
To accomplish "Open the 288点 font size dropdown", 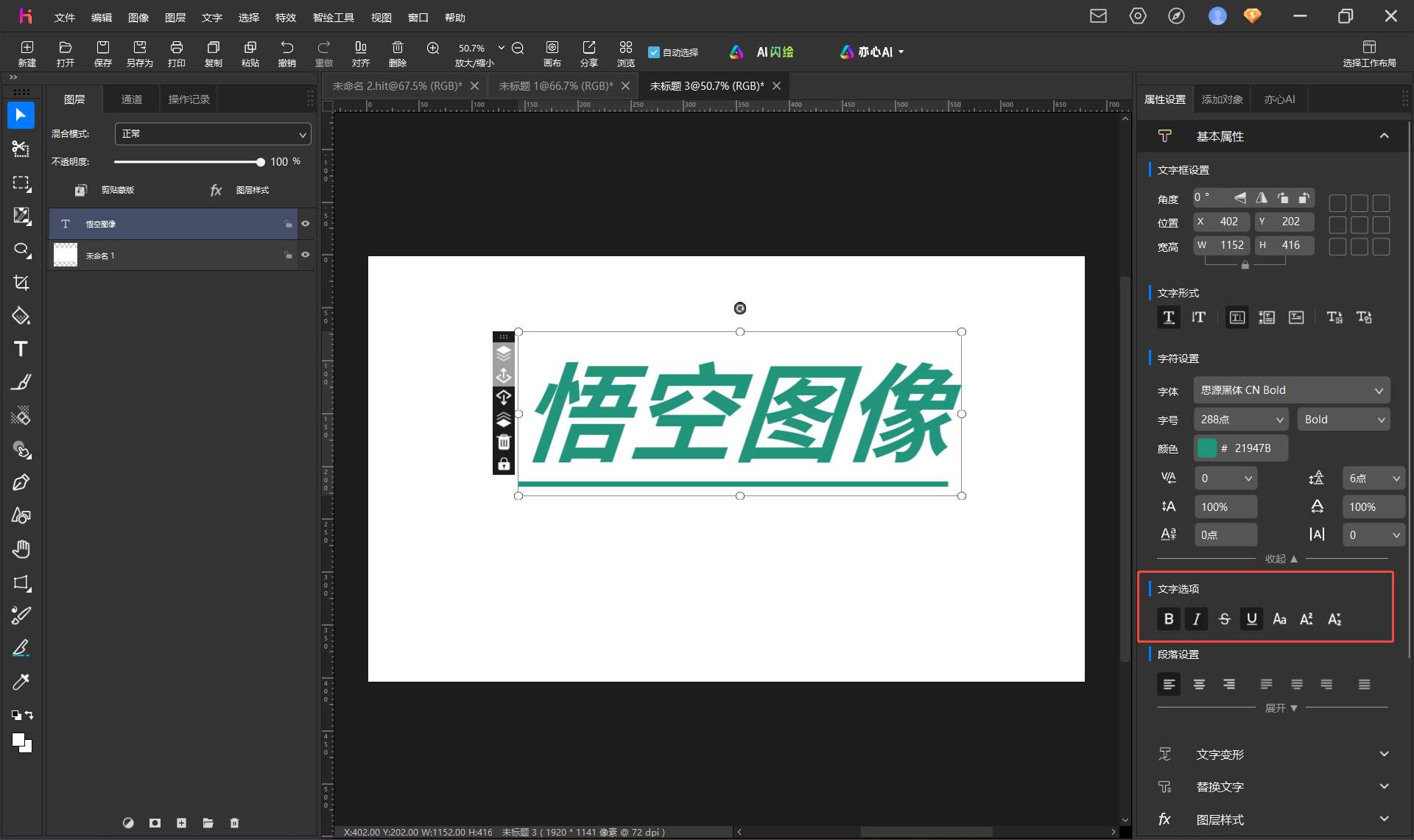I will coord(1241,420).
